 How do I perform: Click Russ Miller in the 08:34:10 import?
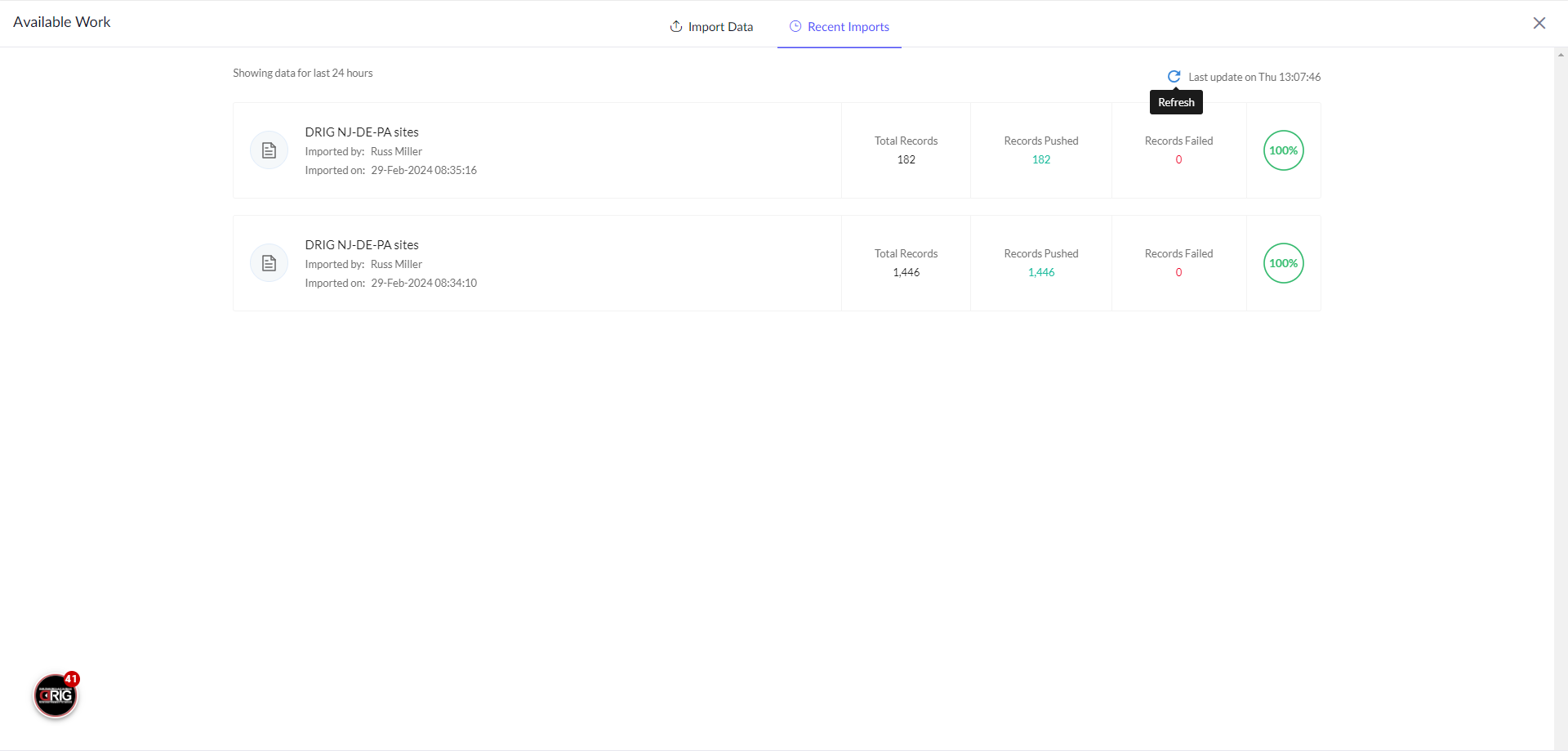click(x=396, y=264)
